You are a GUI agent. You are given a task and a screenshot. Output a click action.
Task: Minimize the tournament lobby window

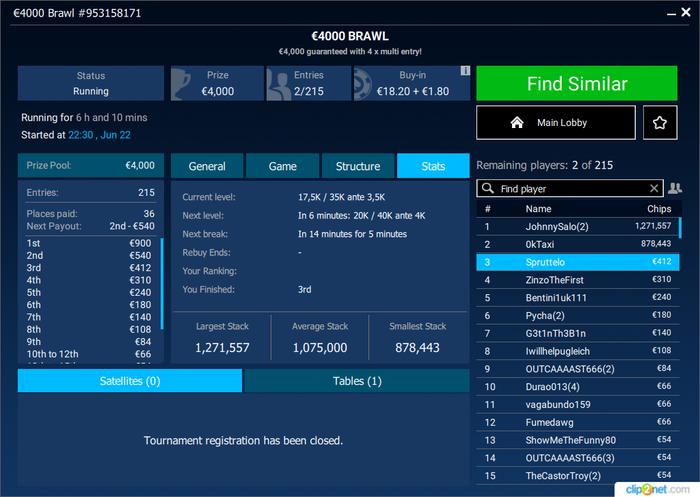[671, 14]
